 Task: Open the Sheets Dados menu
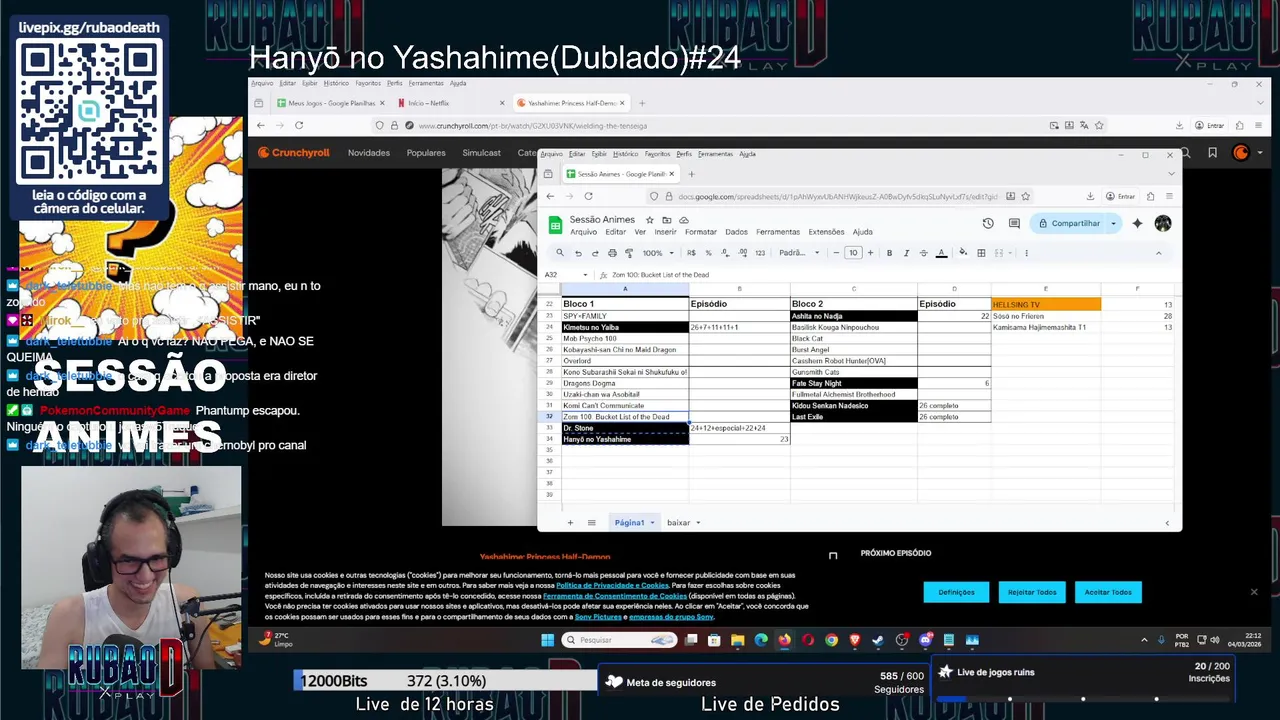tap(737, 232)
